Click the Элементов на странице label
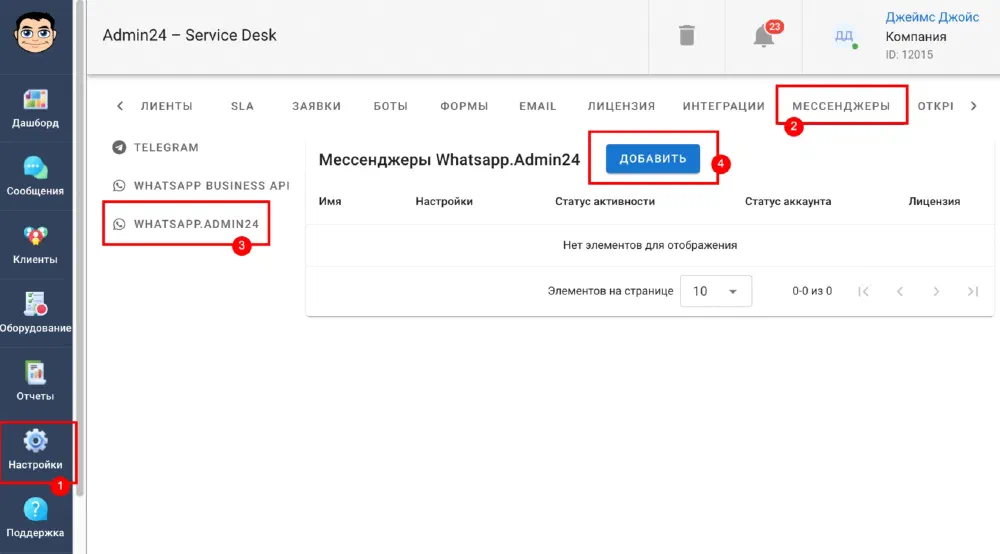Viewport: 1000px width, 554px height. 610,291
